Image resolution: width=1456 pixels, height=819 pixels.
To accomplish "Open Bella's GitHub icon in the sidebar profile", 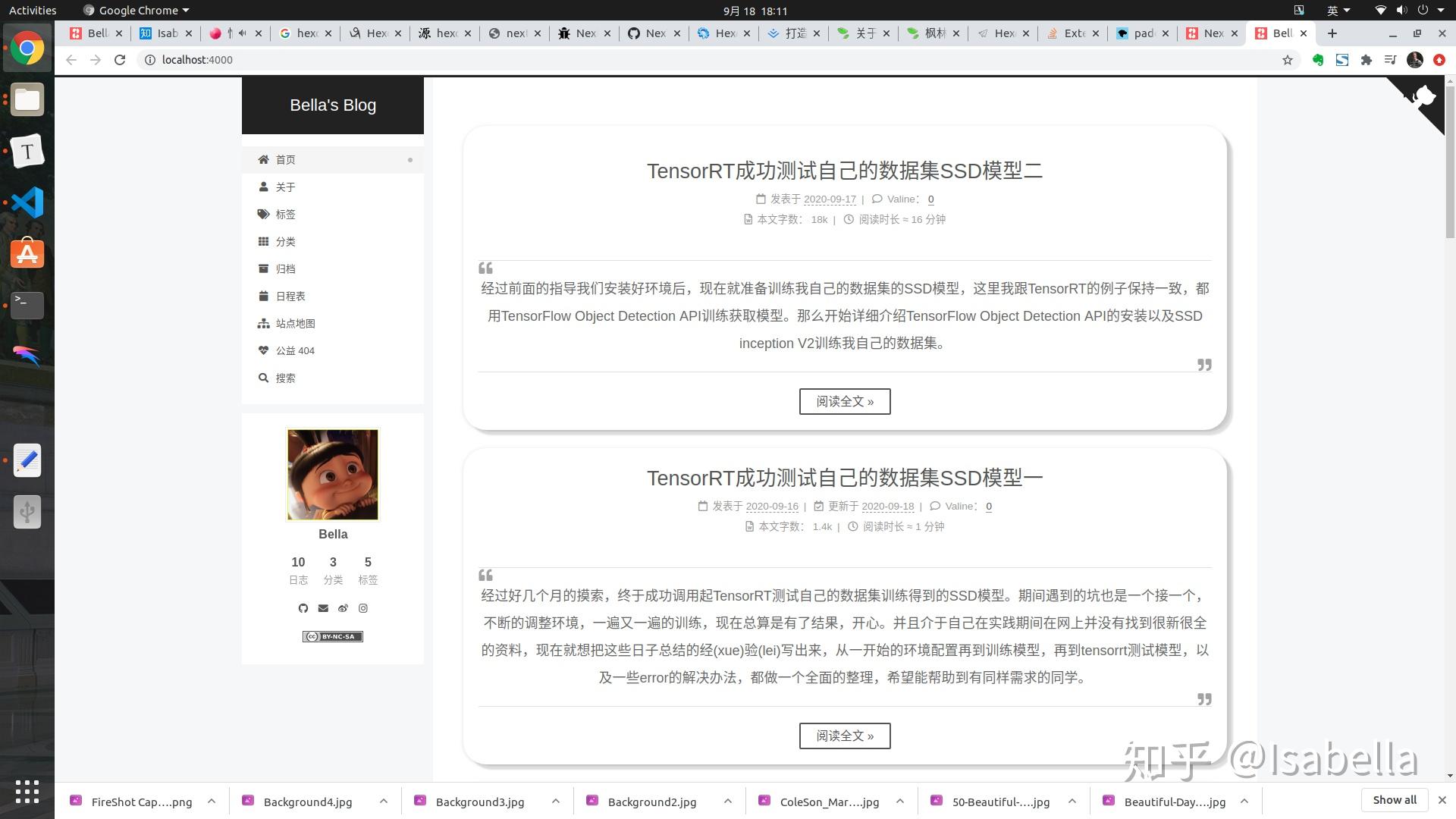I will point(303,607).
